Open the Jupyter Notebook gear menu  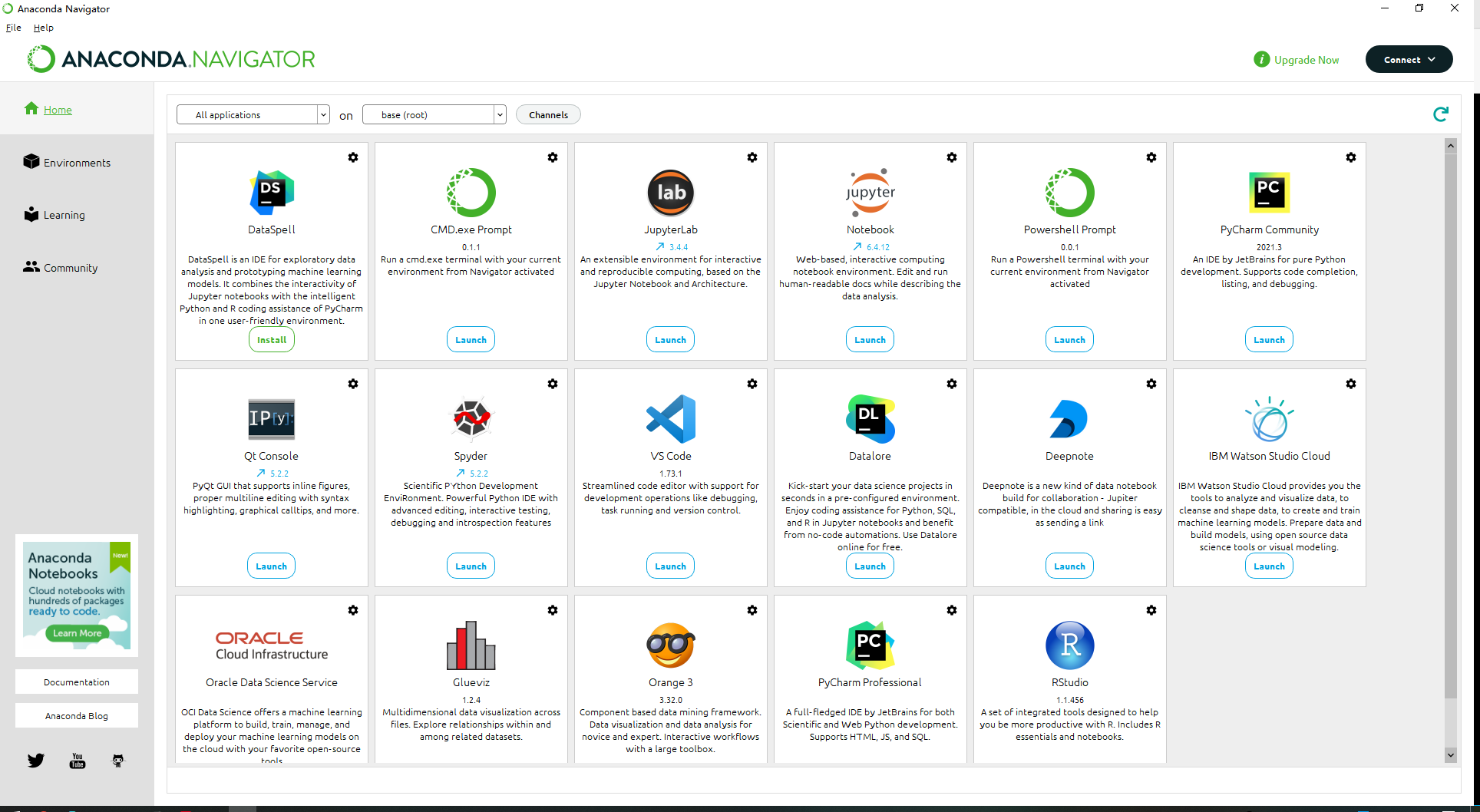click(952, 157)
